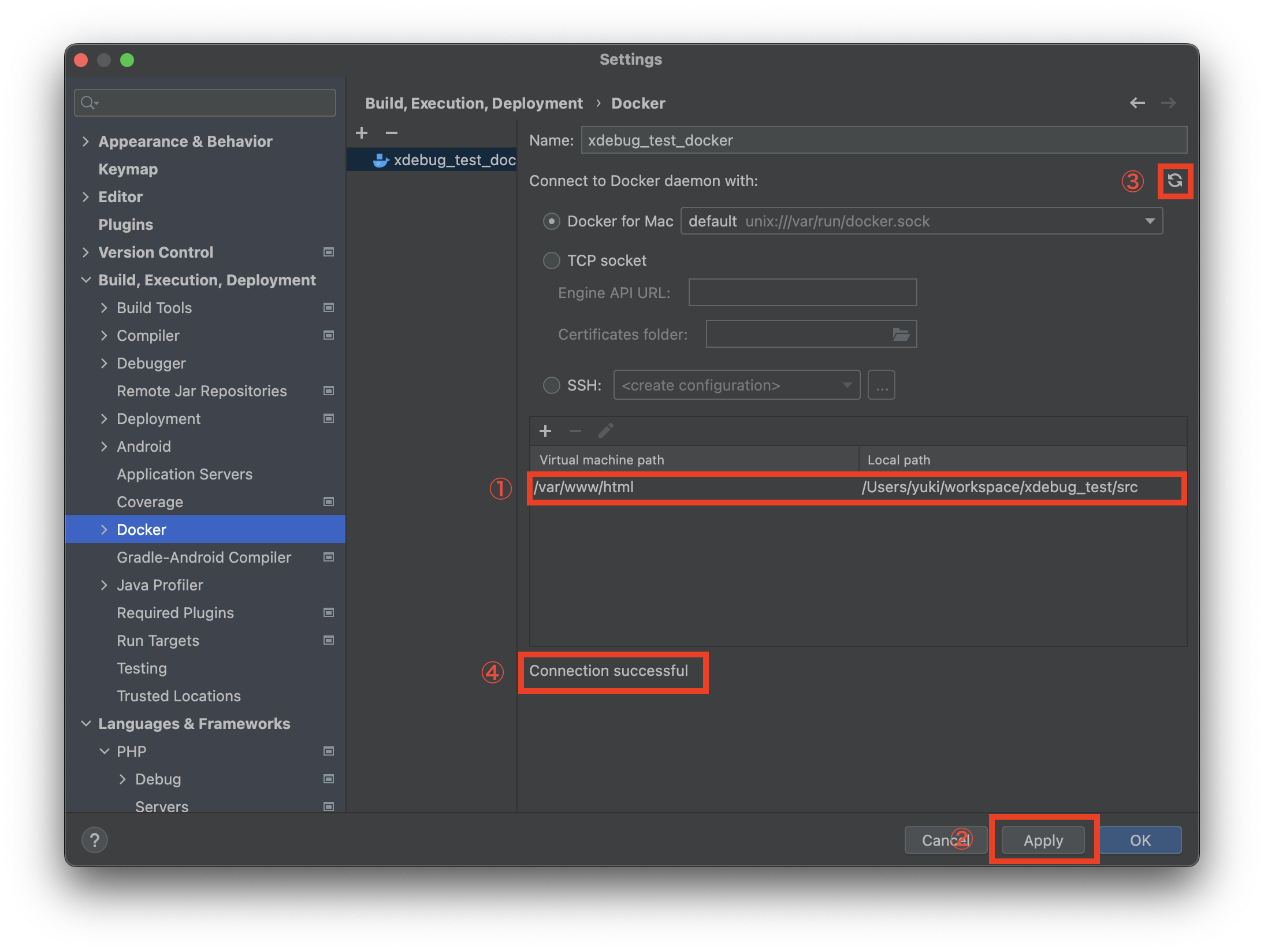Image resolution: width=1264 pixels, height=952 pixels.
Task: Click the refresh connection icon
Action: [x=1174, y=181]
